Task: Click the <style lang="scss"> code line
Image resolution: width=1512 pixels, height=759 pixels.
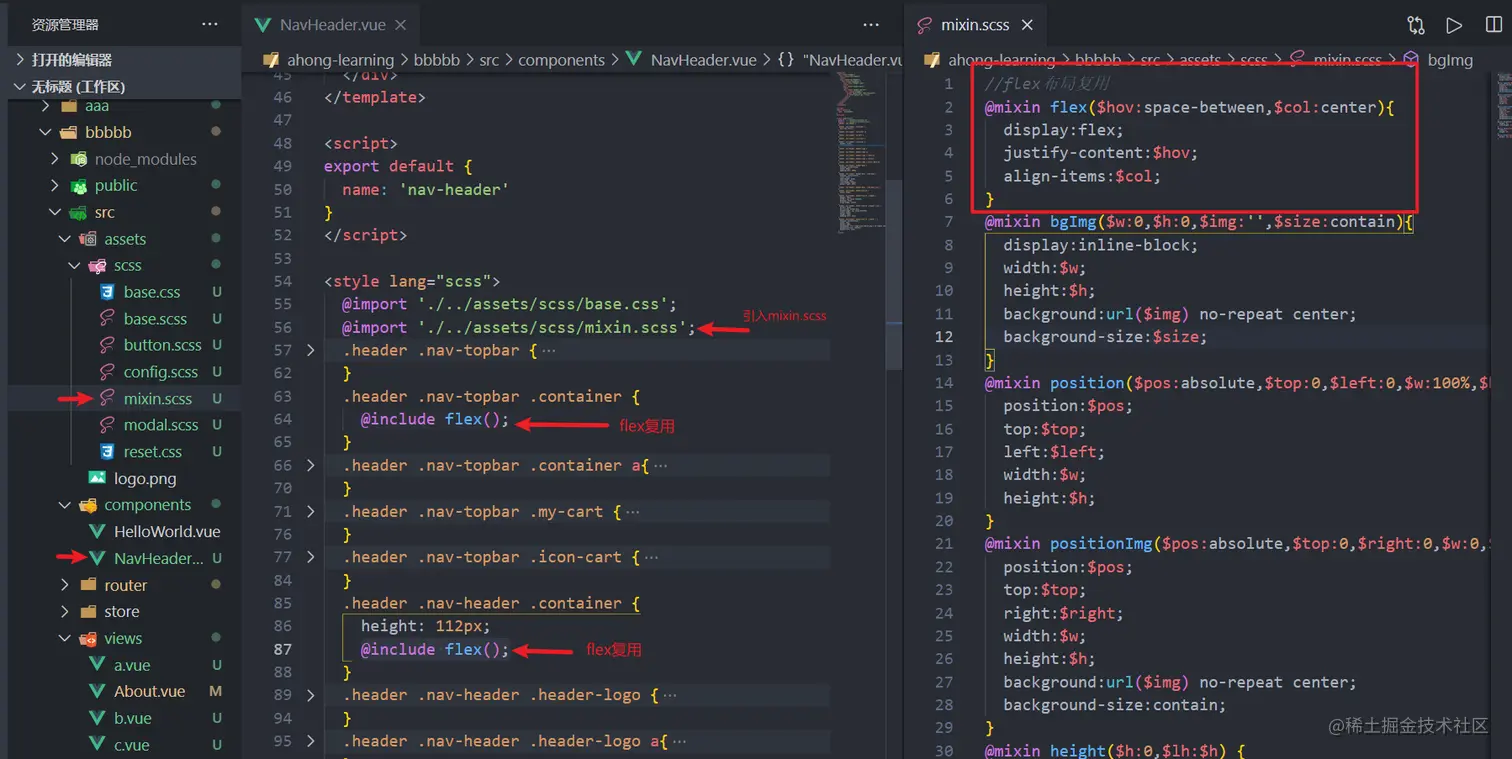Action: 412,281
